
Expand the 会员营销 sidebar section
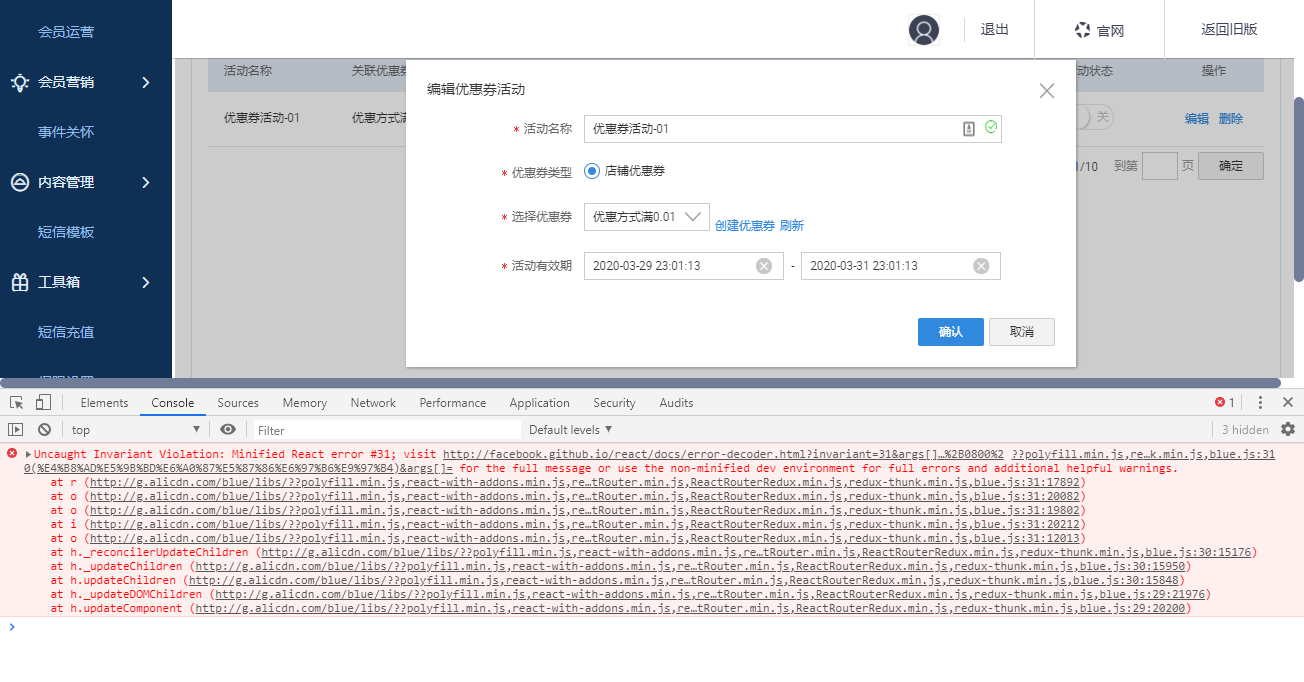coord(146,82)
